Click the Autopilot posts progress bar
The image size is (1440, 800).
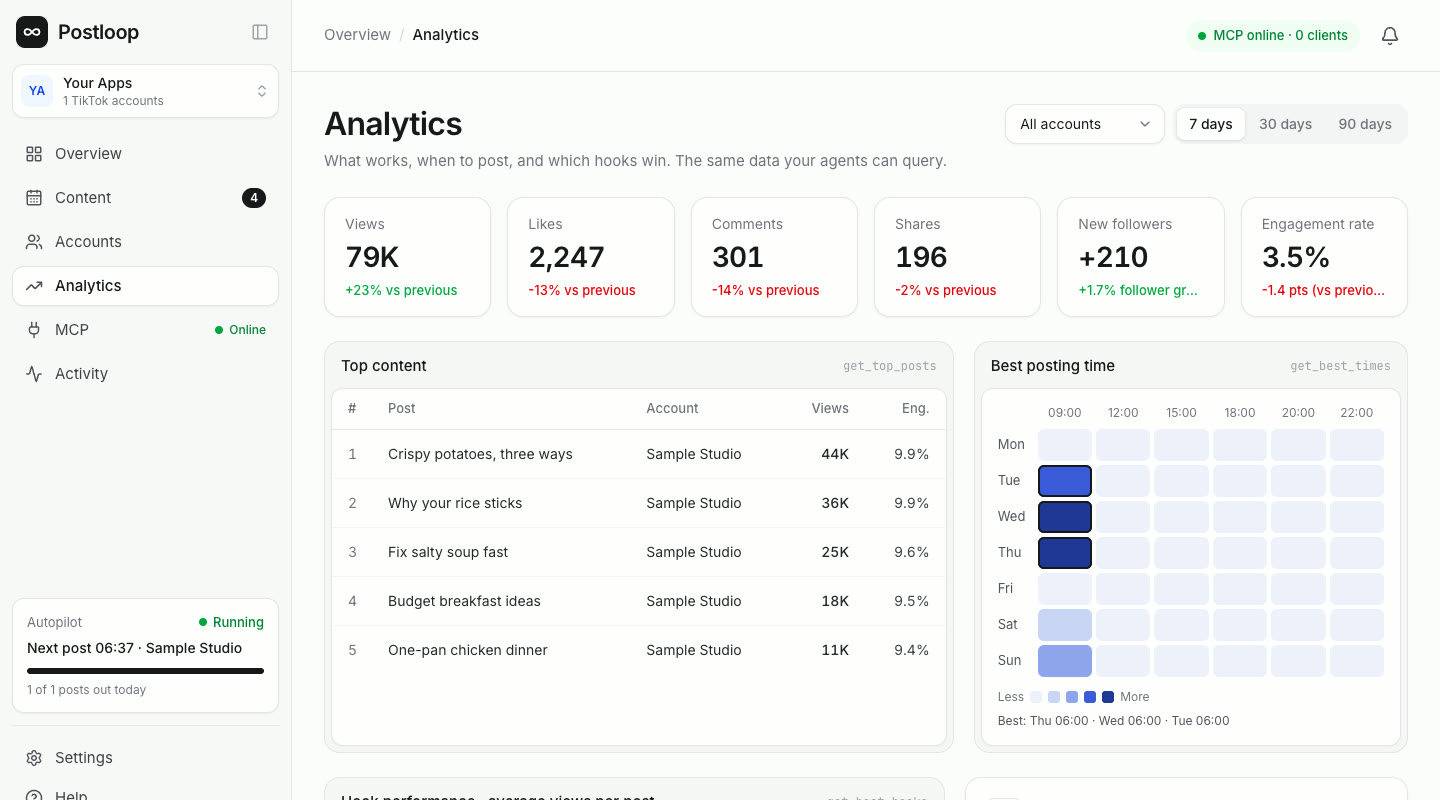pyautogui.click(x=145, y=671)
